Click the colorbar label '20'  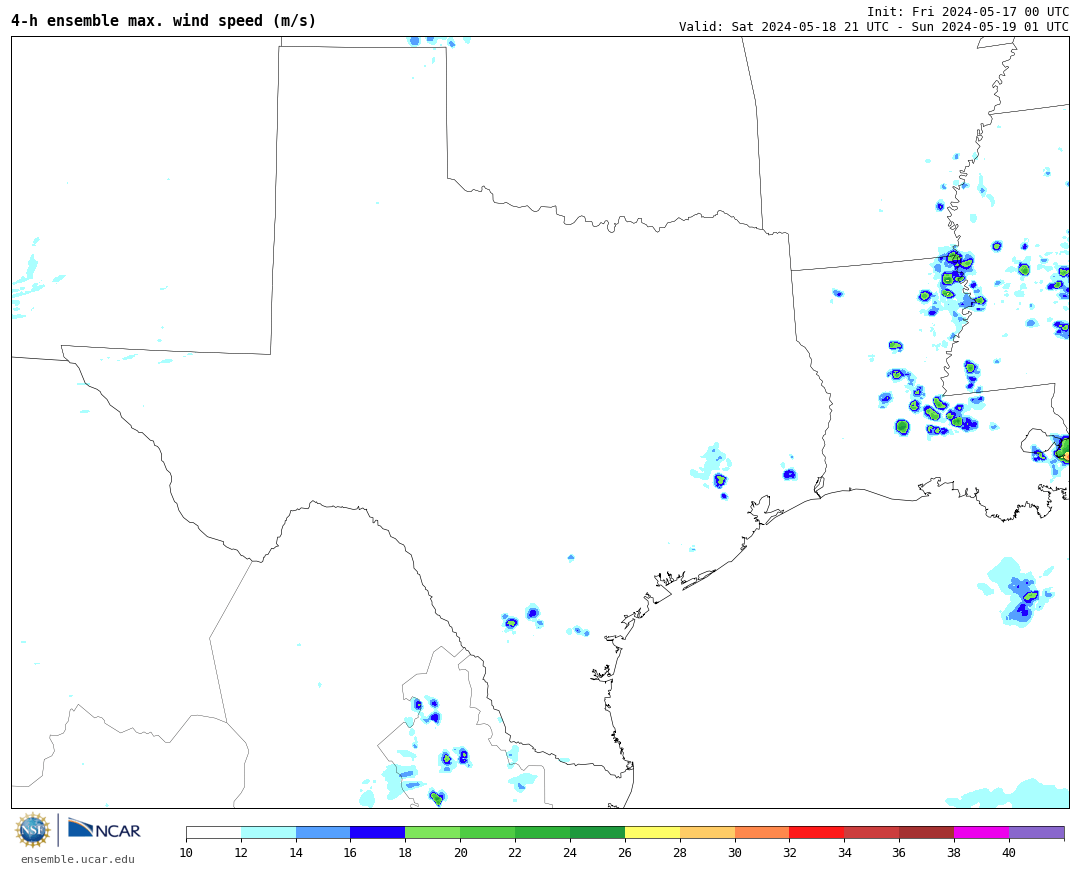[x=461, y=852]
